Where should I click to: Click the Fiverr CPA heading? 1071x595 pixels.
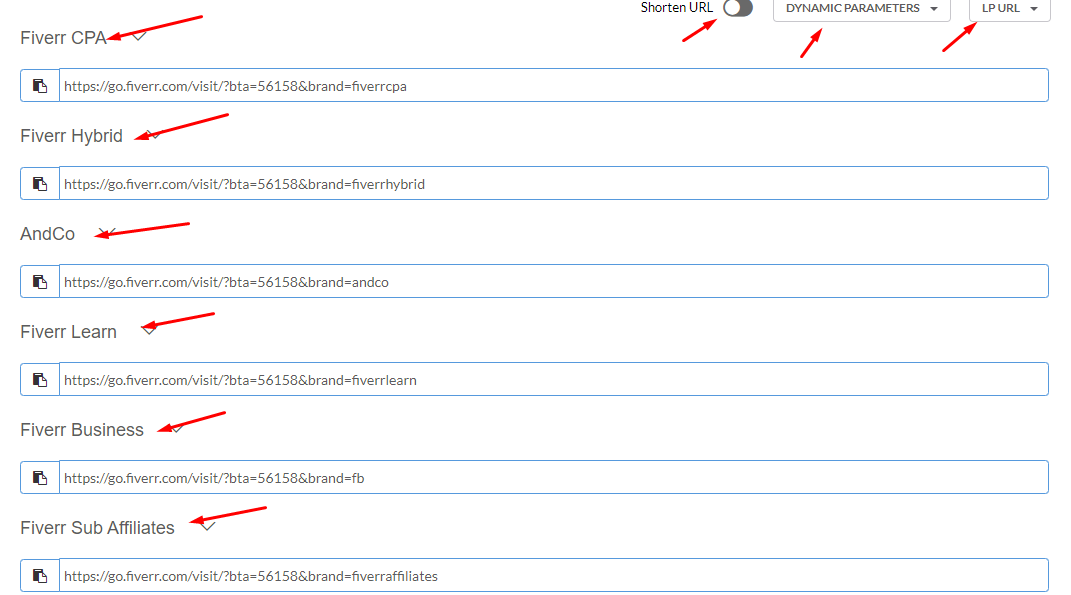pos(64,38)
